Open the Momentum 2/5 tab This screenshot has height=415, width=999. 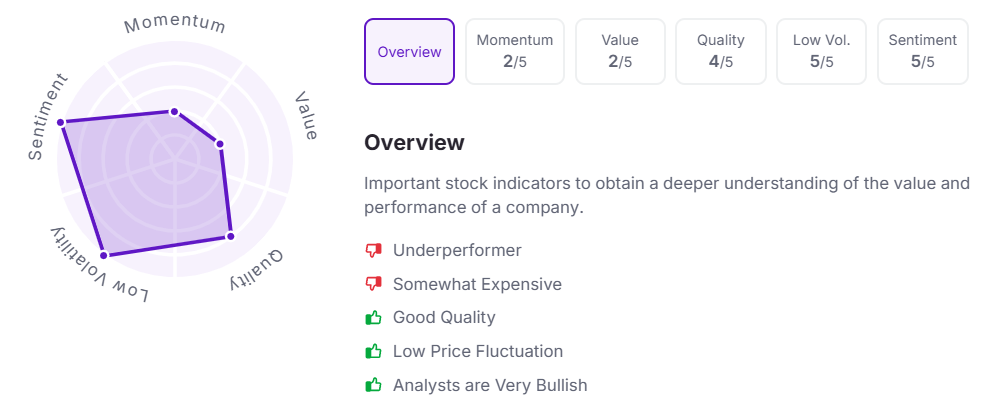[x=514, y=51]
